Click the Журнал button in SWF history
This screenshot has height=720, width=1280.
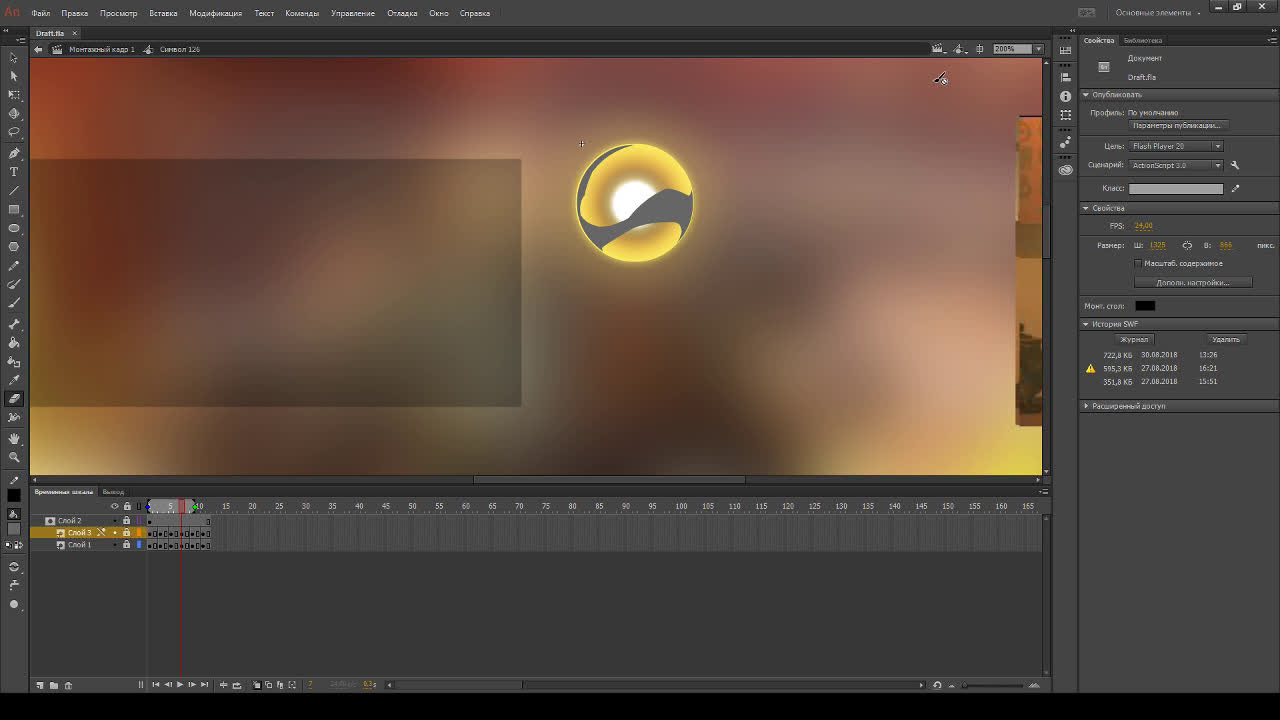(1134, 339)
